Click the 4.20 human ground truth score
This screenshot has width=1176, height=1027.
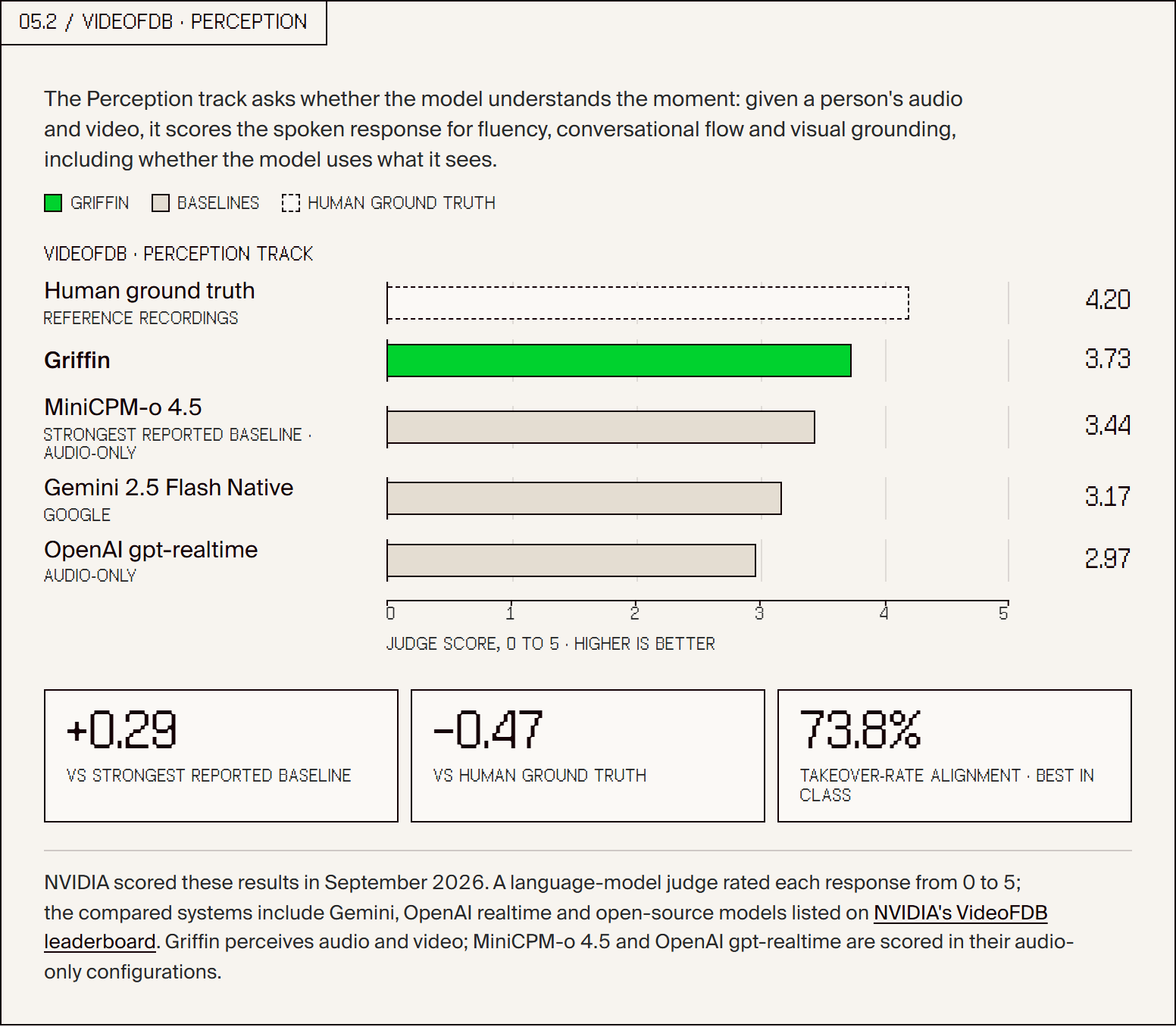1107,300
